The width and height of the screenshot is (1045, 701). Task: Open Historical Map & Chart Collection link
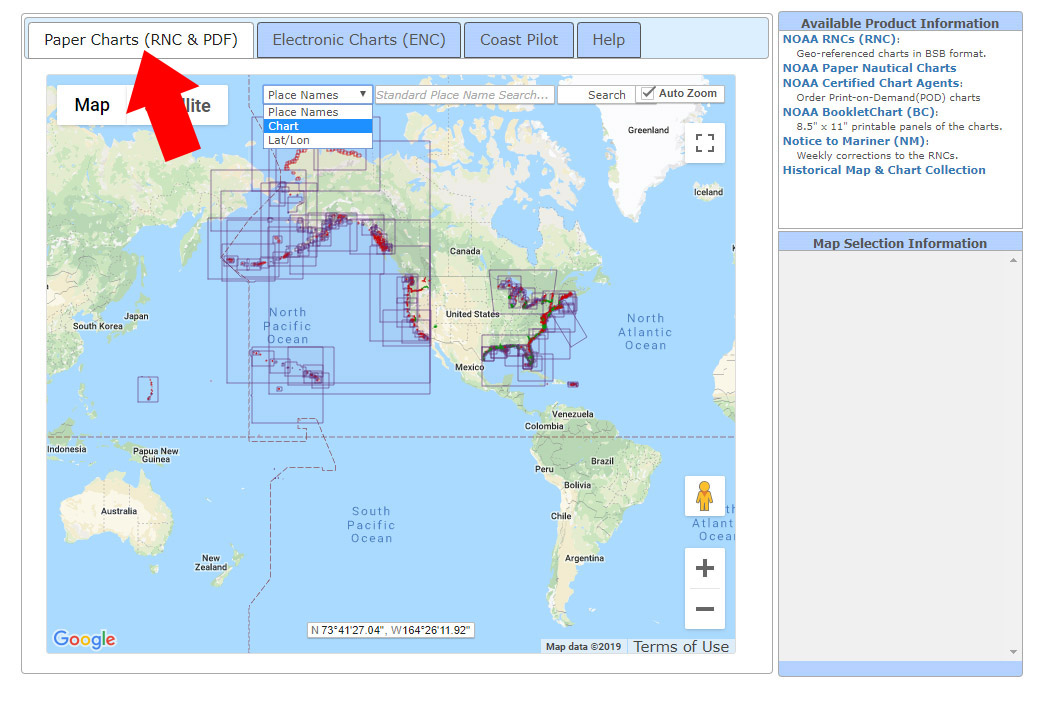coord(884,170)
